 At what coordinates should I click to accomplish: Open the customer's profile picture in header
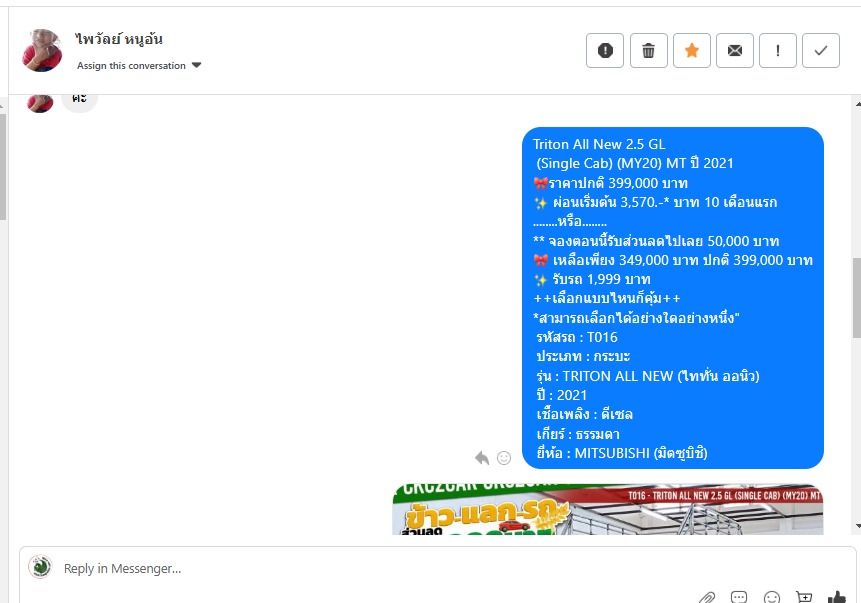pos(42,51)
